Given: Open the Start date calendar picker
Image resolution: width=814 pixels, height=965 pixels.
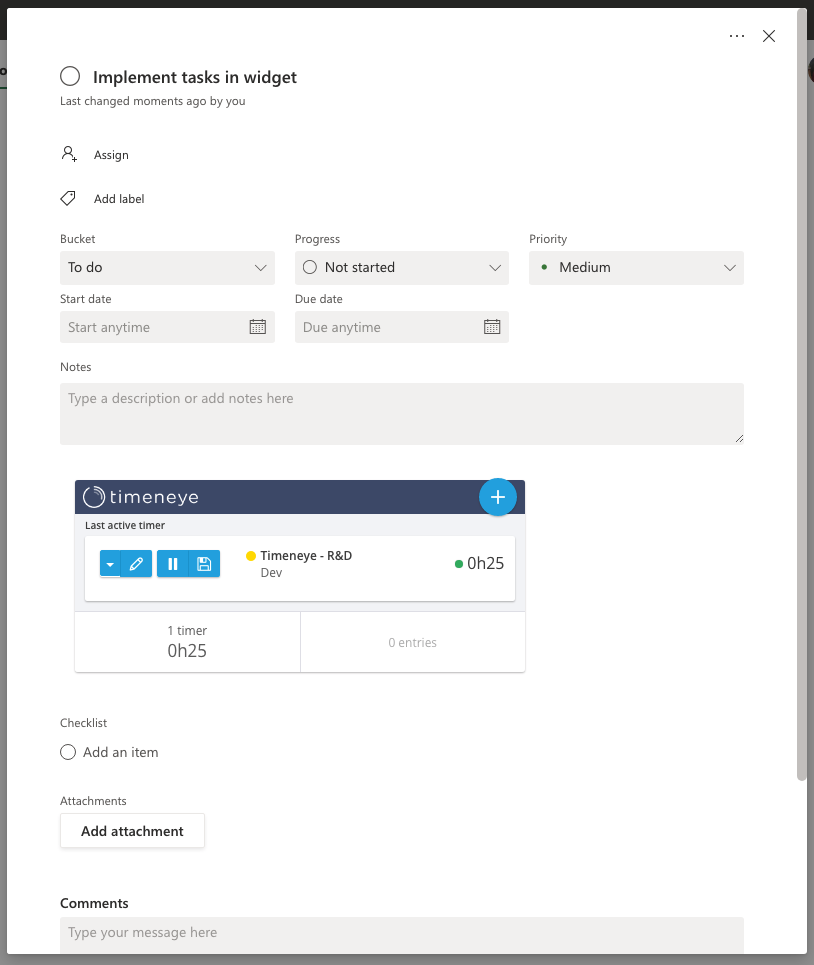Looking at the screenshot, I should [x=260, y=326].
